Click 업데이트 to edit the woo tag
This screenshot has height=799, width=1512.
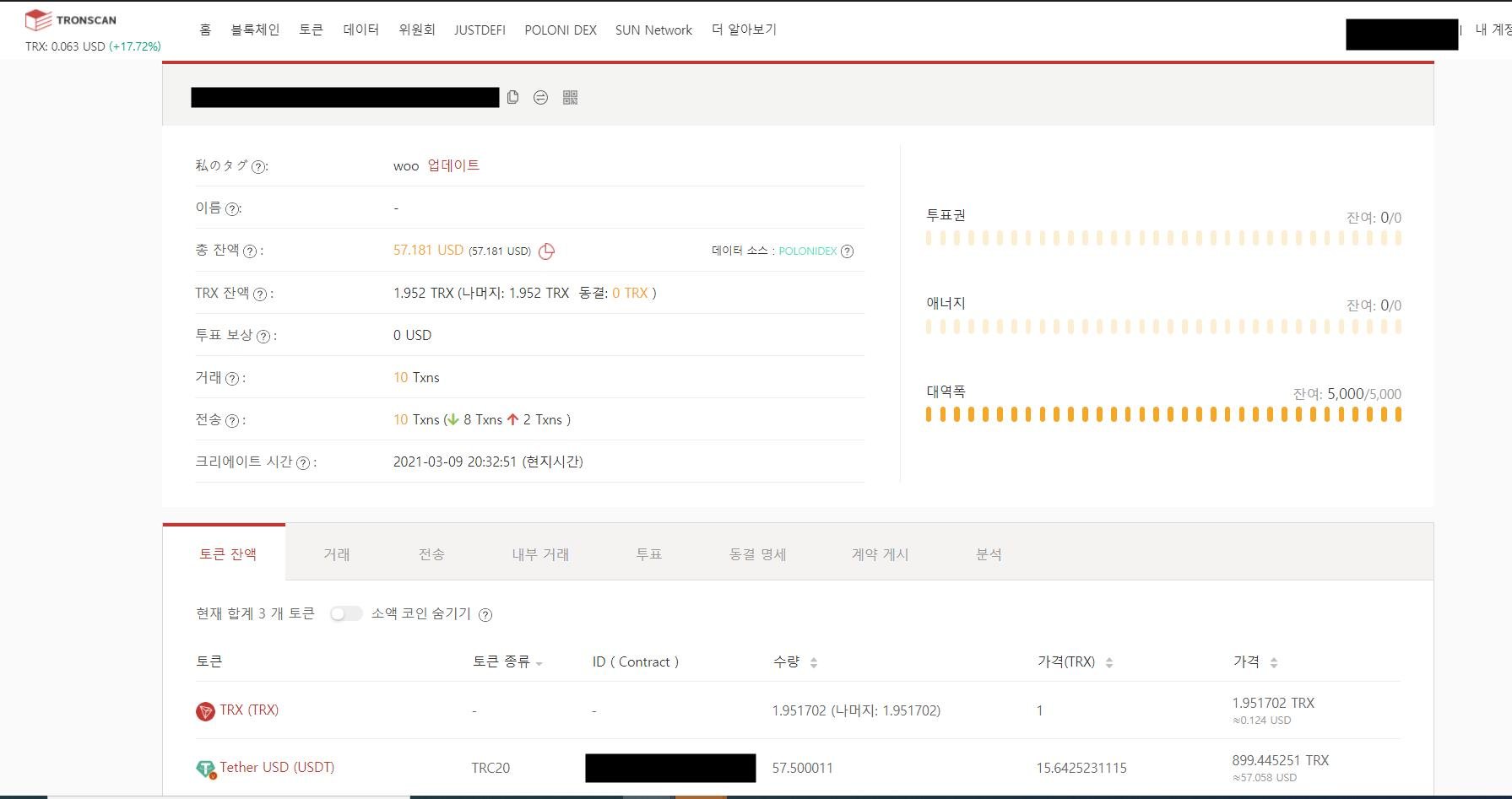pos(455,165)
